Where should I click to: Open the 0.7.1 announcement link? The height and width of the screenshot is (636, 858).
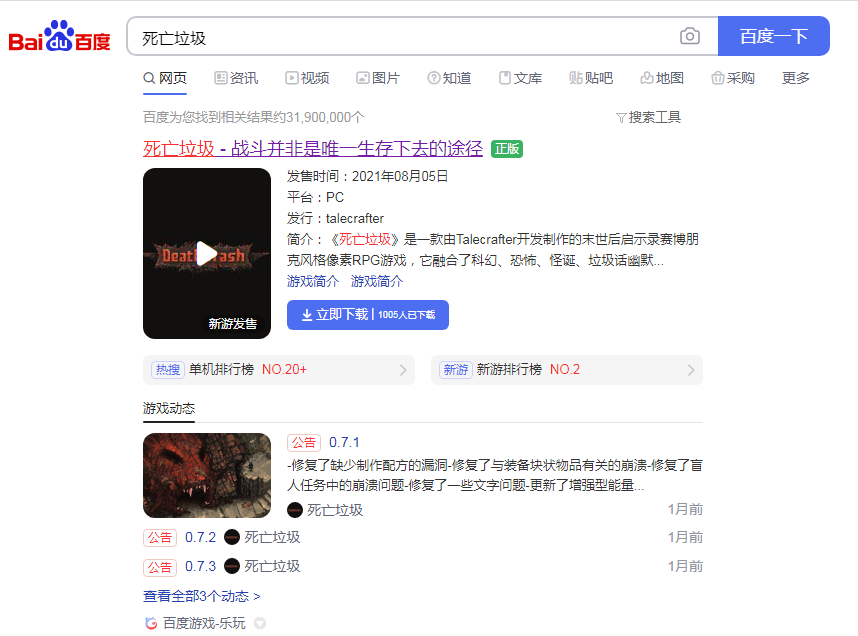(x=344, y=442)
